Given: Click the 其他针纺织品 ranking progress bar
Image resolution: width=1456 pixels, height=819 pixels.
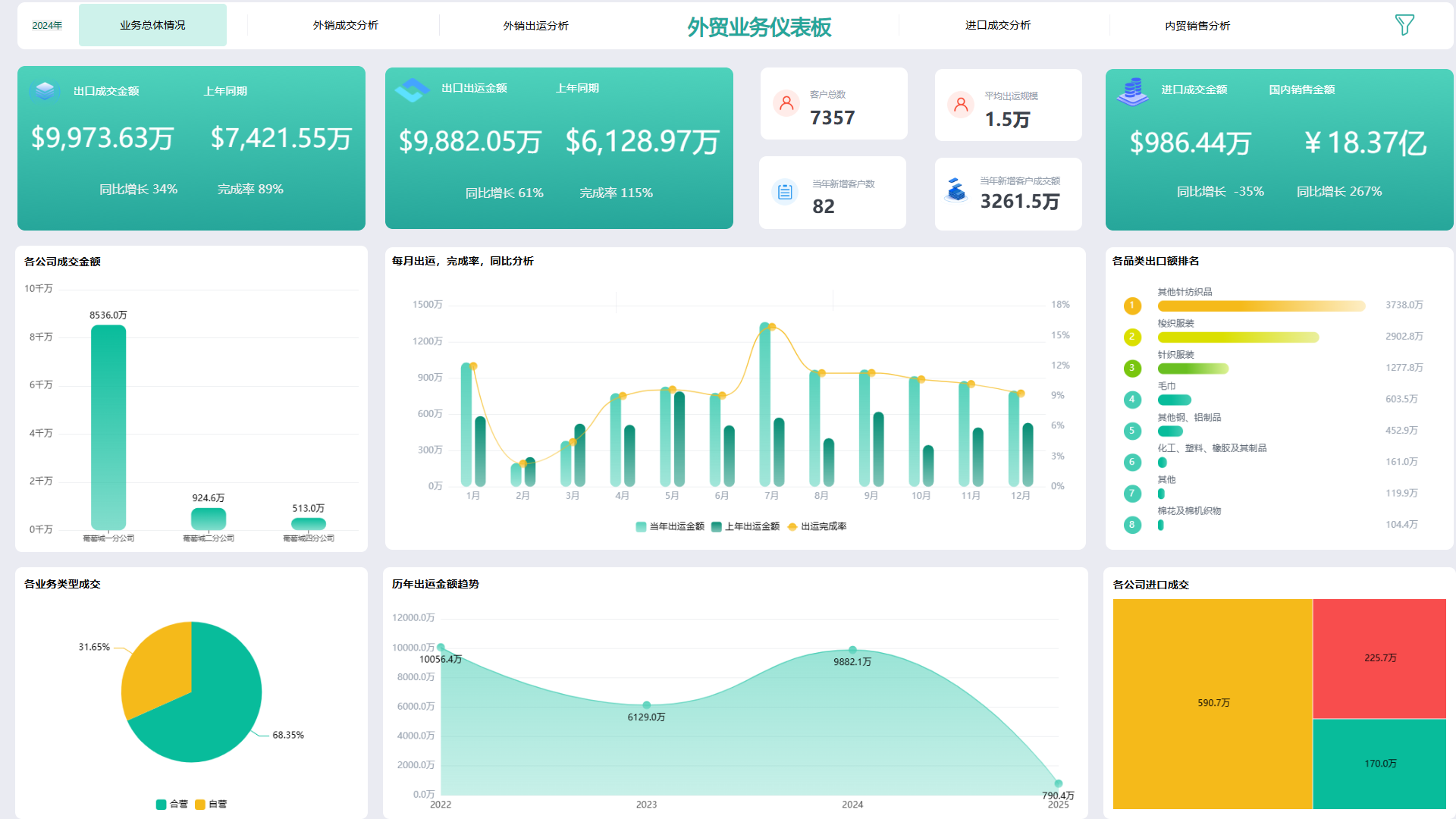Looking at the screenshot, I should click(x=1260, y=306).
